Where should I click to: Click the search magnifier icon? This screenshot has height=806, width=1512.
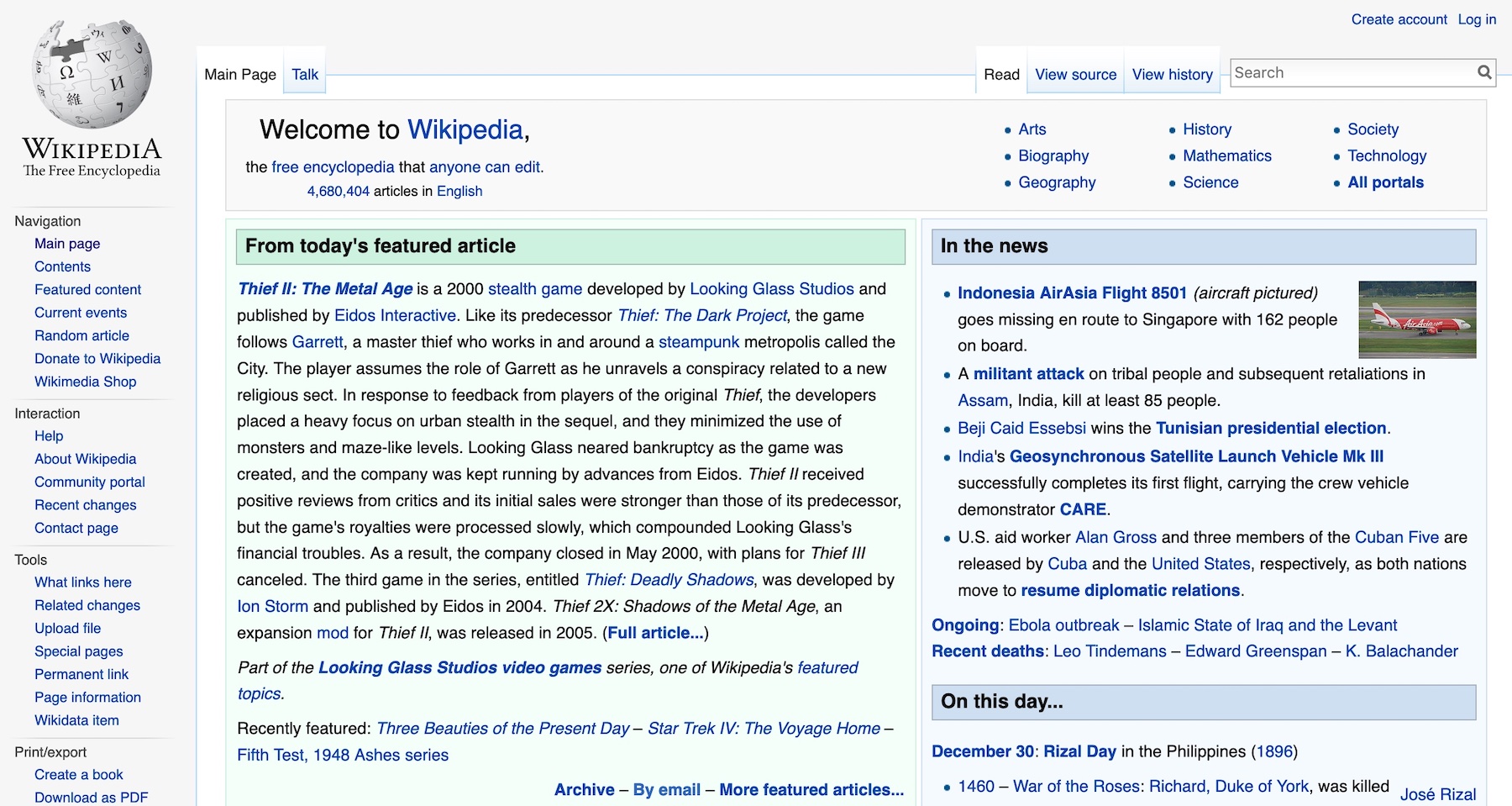click(1484, 73)
